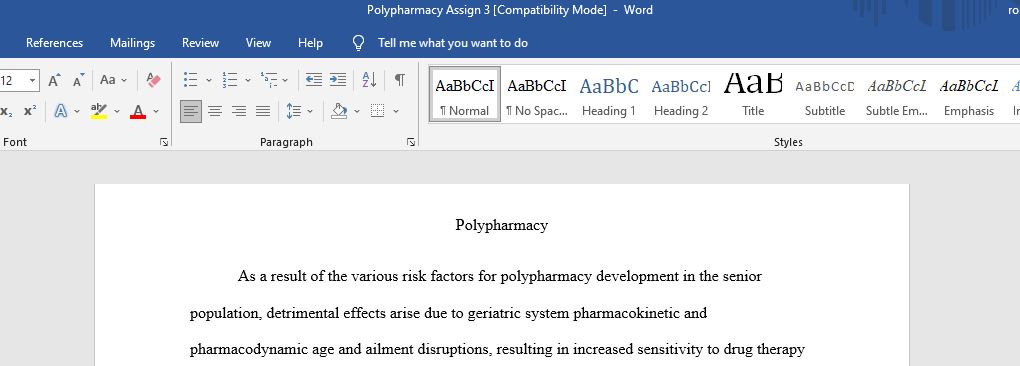Open line and paragraph spacing
The height and width of the screenshot is (366, 1020).
point(293,111)
